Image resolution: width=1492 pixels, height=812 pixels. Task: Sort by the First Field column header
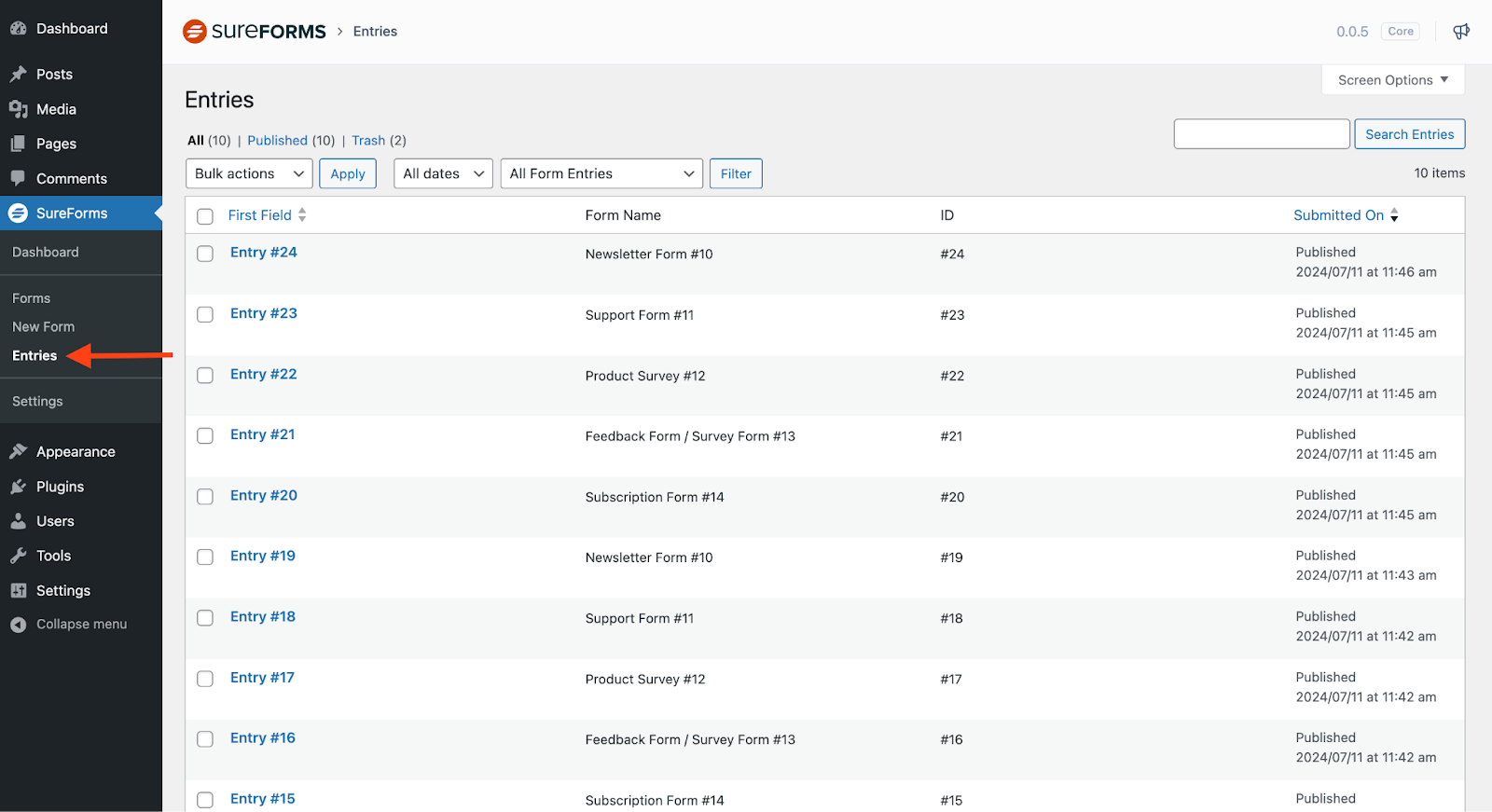(x=260, y=215)
